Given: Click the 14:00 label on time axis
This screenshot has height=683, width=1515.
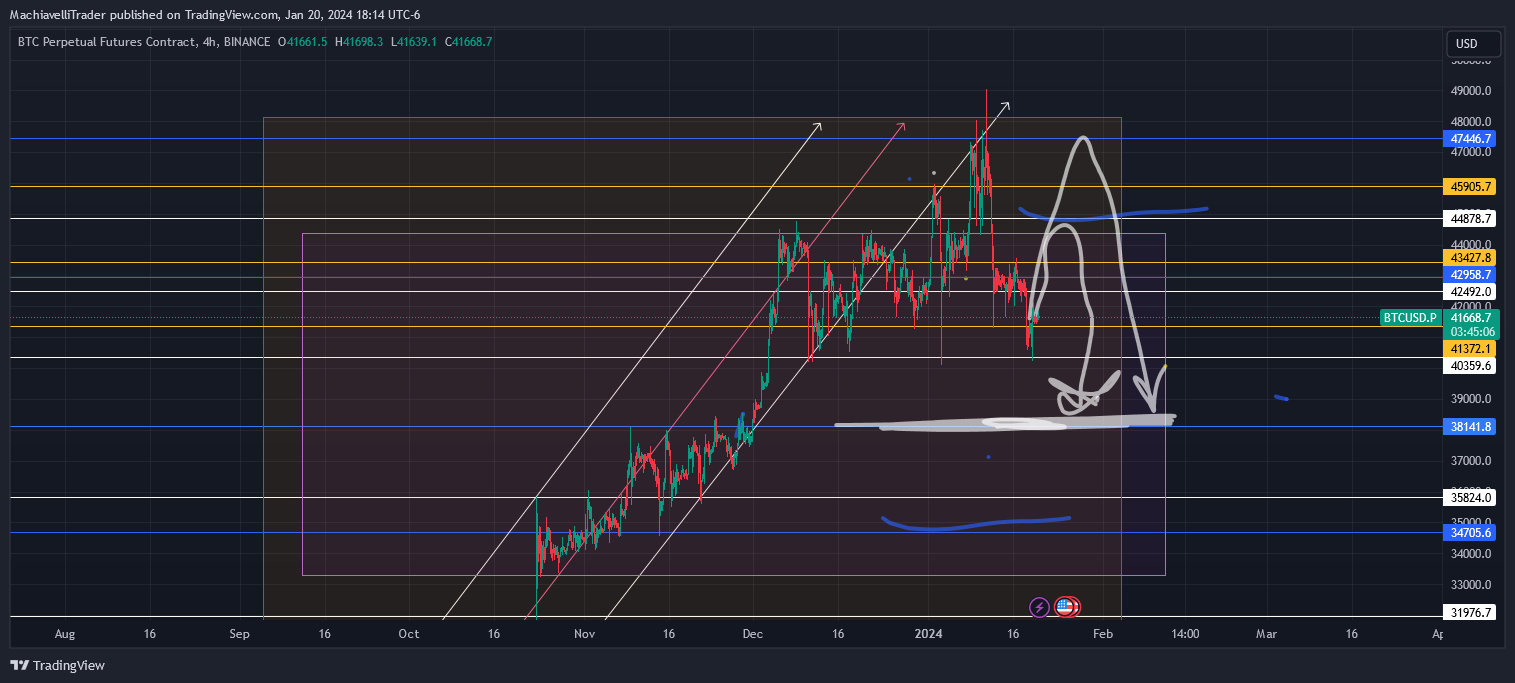Looking at the screenshot, I should [1186, 634].
